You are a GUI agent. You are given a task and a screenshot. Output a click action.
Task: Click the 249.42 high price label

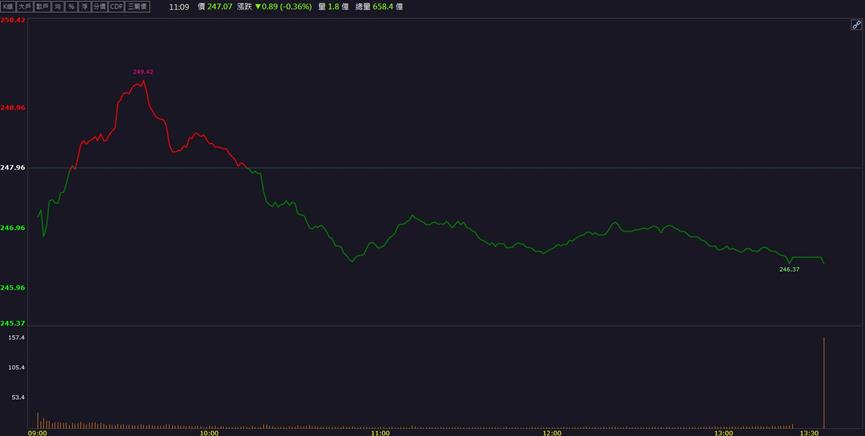pos(143,72)
